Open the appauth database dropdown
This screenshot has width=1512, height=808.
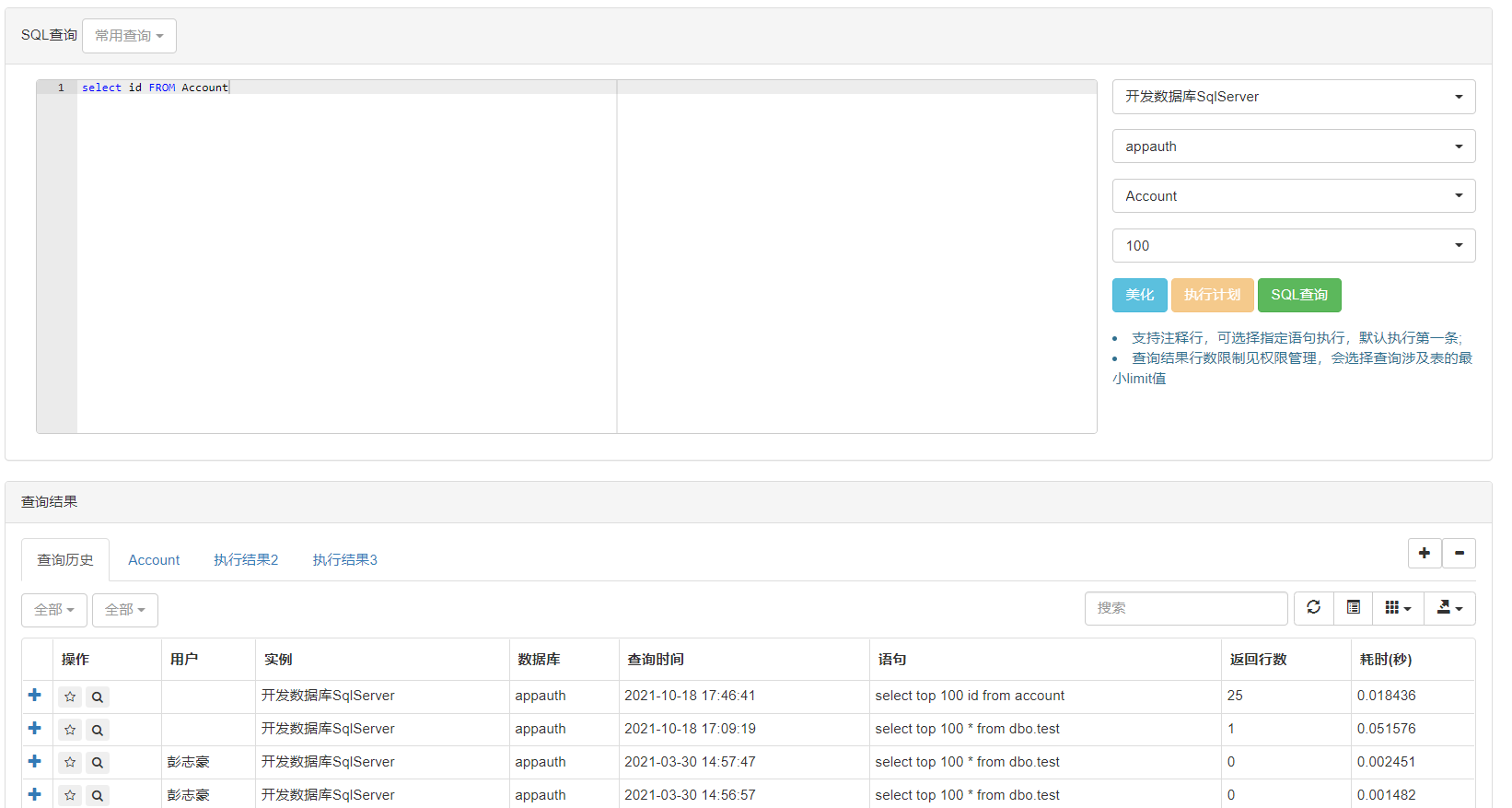tap(1293, 146)
